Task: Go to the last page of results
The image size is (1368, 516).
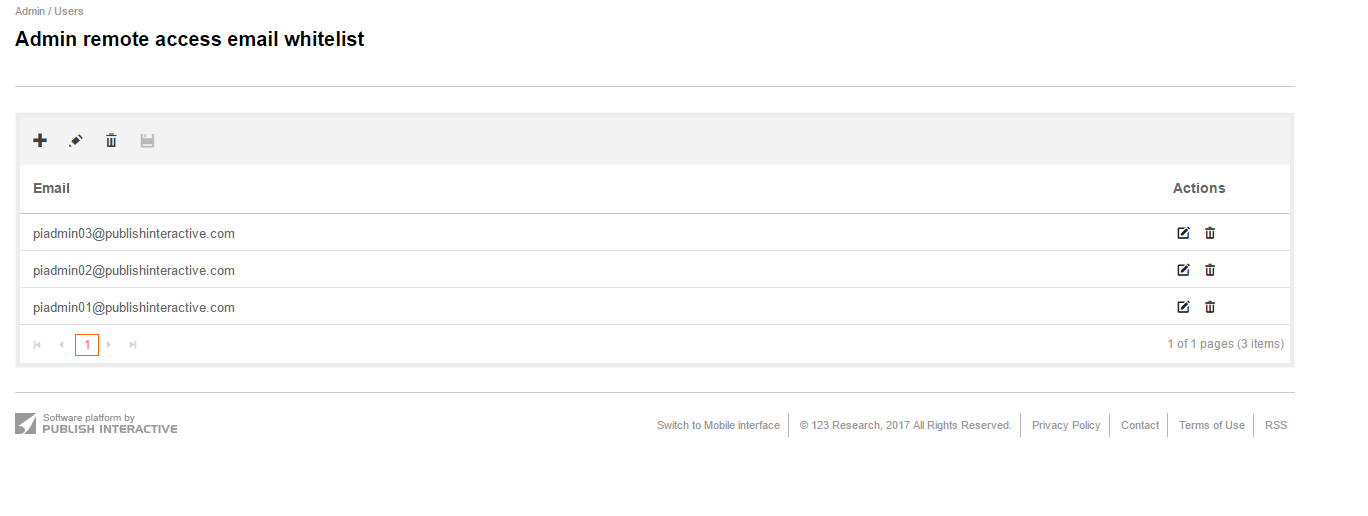Action: pos(133,345)
